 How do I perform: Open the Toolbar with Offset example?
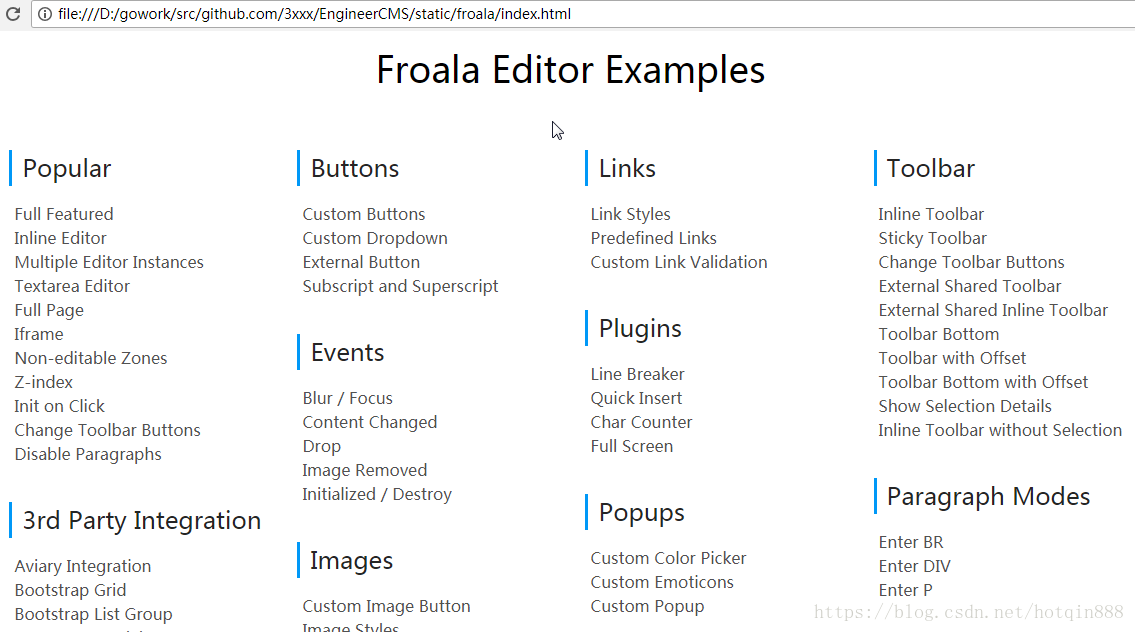pos(952,358)
